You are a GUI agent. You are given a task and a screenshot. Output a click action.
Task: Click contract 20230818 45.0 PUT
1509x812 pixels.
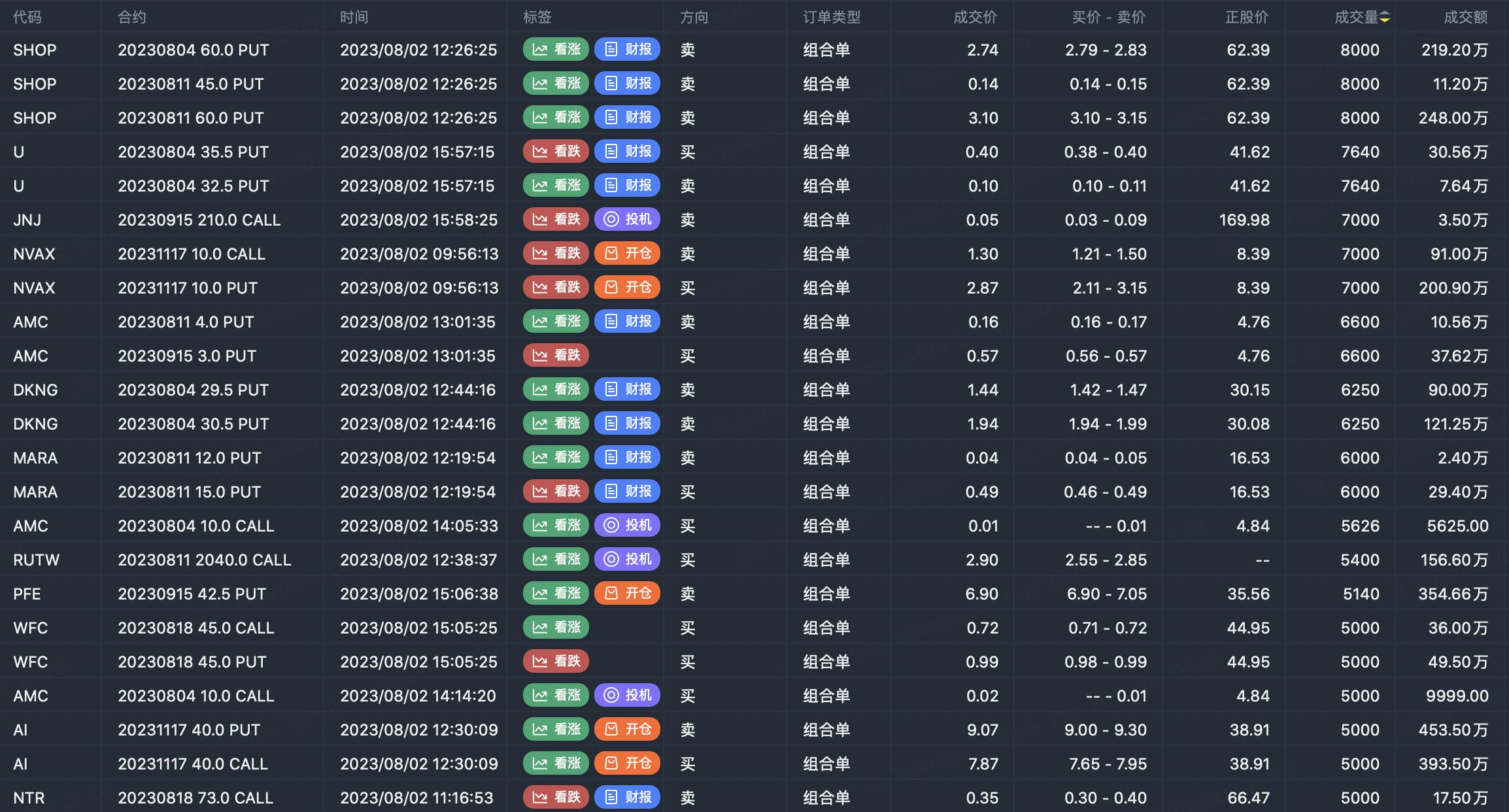pyautogui.click(x=192, y=662)
